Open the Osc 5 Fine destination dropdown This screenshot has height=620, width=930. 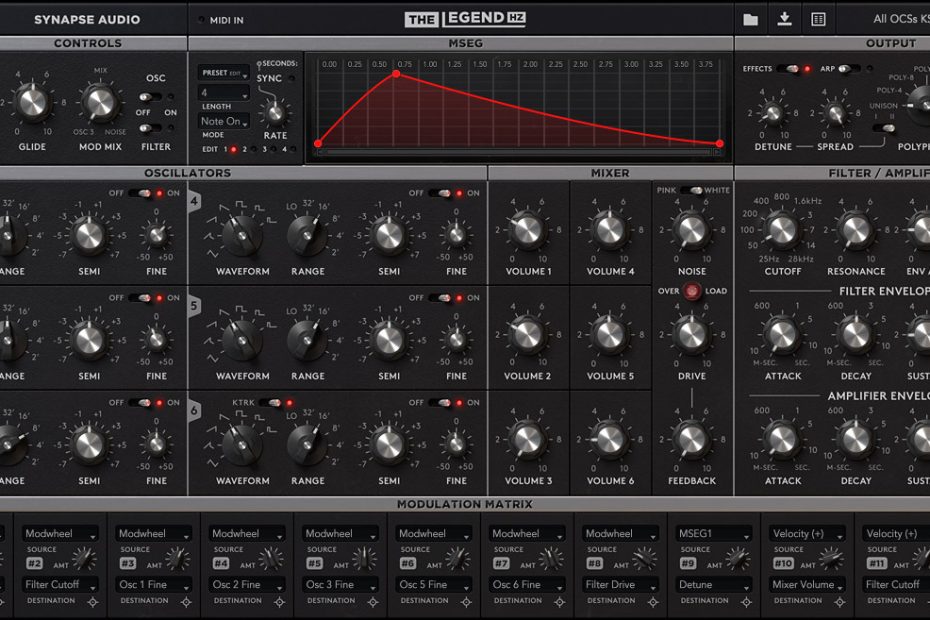pyautogui.click(x=434, y=584)
